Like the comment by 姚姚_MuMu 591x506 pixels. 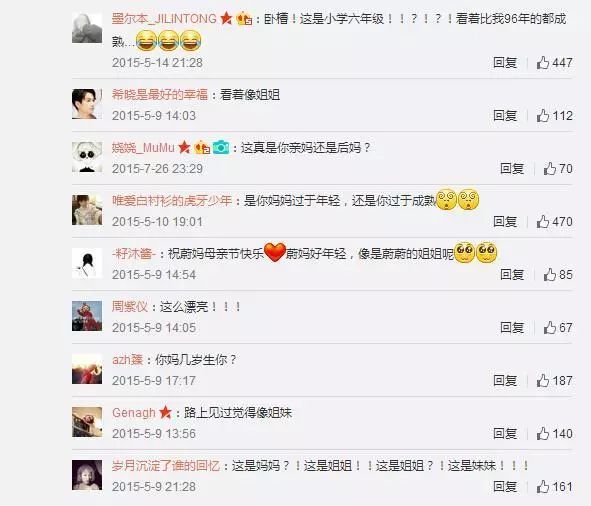550,169
